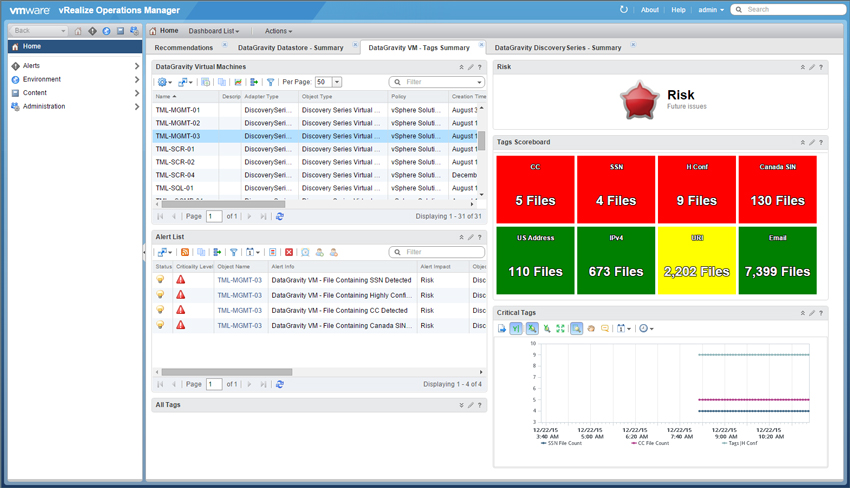Viewport: 850px width, 488px height.
Task: Sort by the Name column header
Action: 185,97
